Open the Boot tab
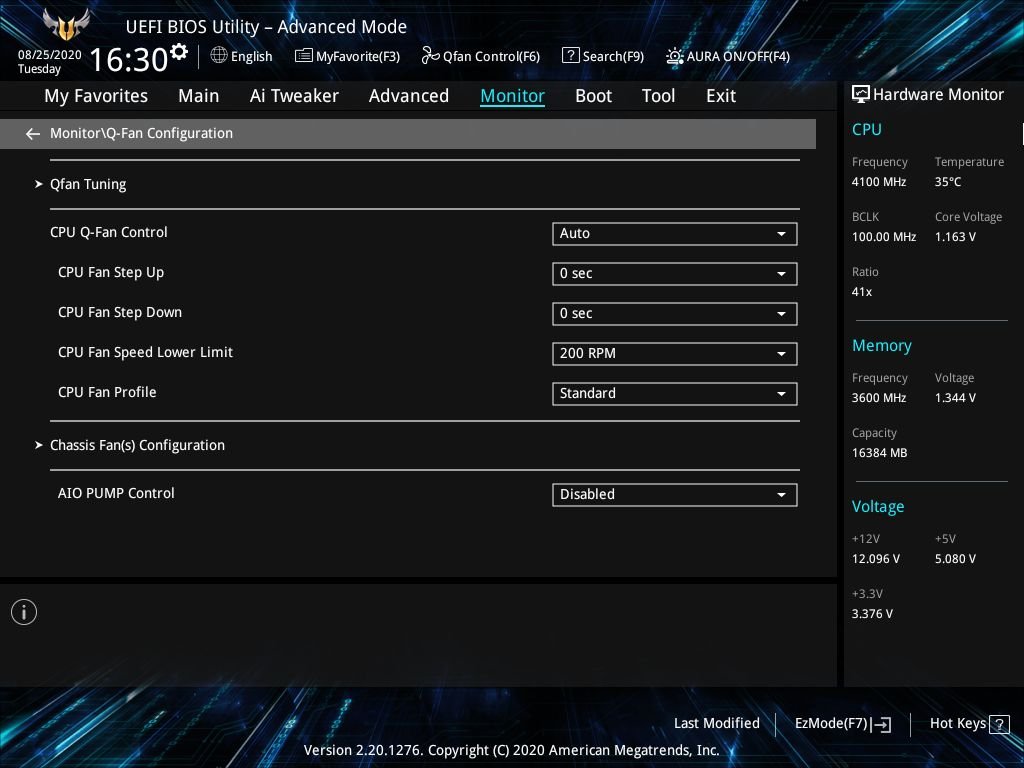Image resolution: width=1024 pixels, height=768 pixels. [x=593, y=96]
